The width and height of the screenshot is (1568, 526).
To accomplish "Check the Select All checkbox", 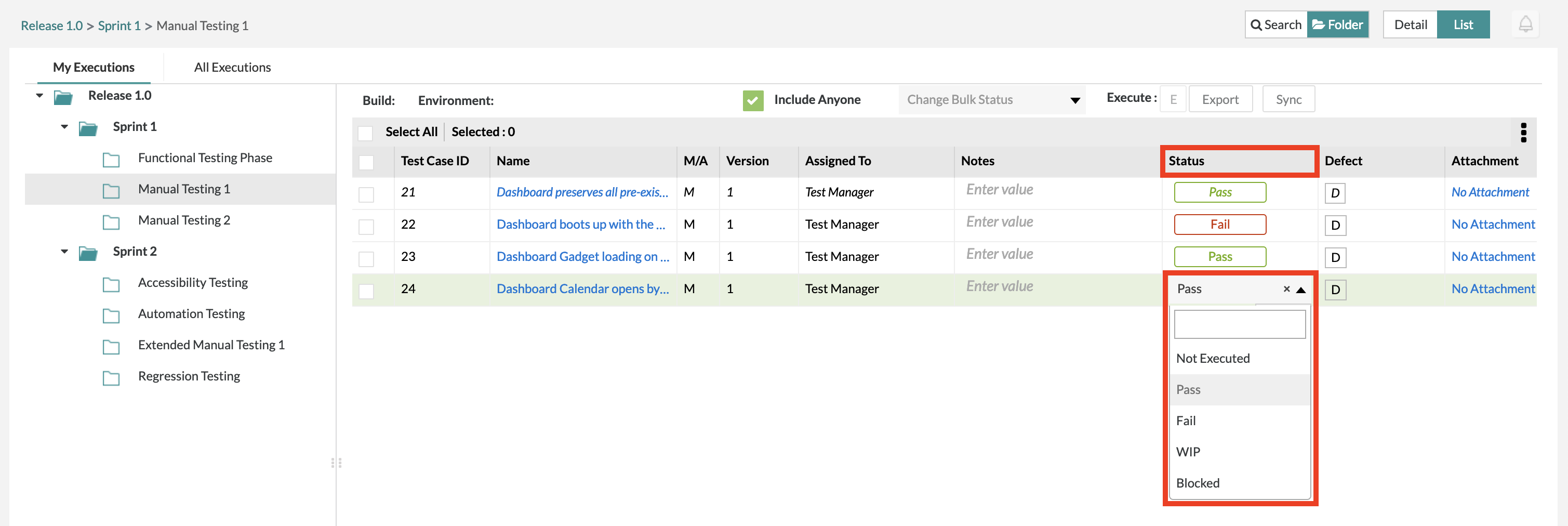I will pos(365,133).
